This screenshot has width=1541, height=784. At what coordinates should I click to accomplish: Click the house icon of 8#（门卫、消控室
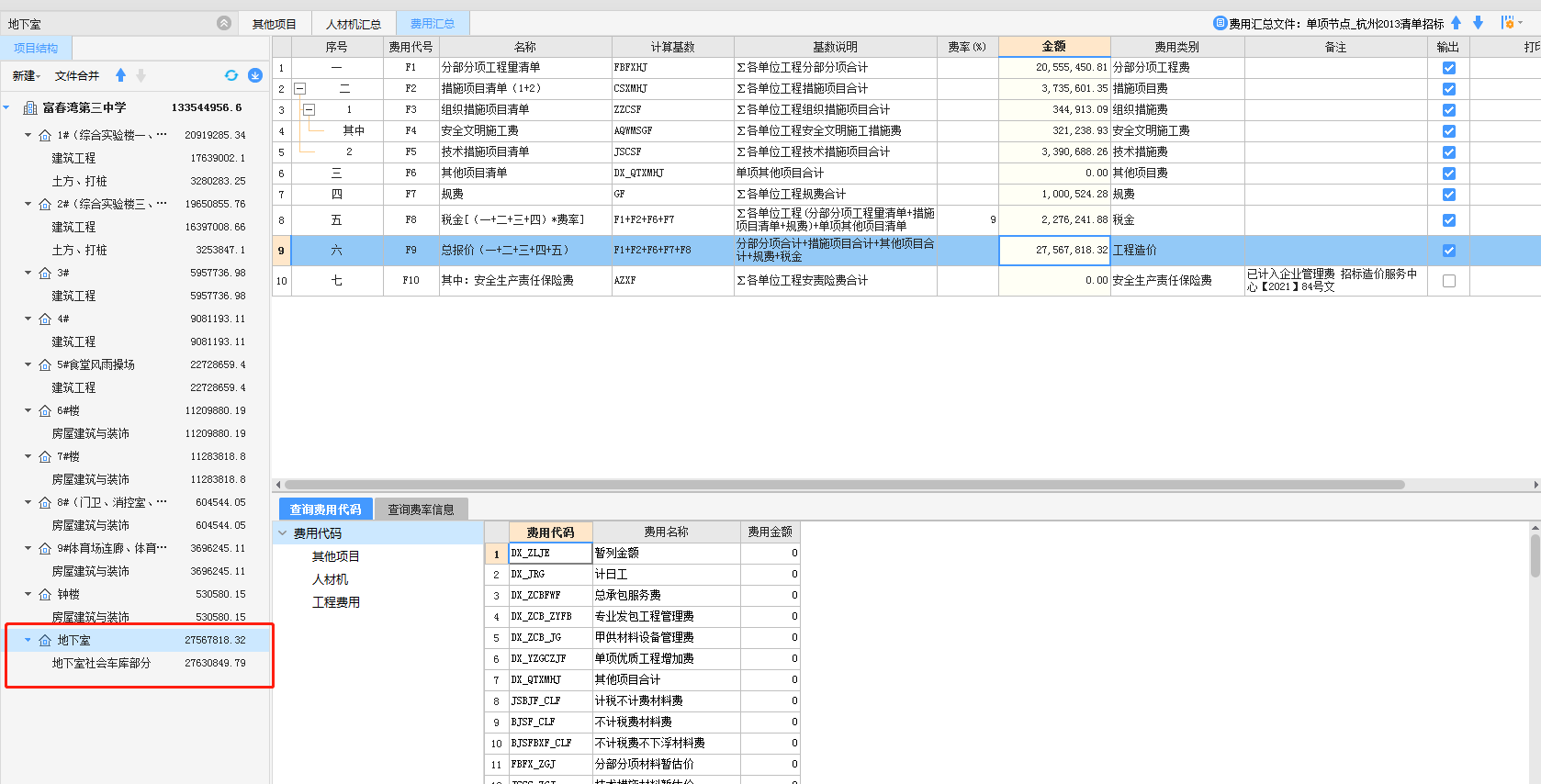click(x=45, y=502)
